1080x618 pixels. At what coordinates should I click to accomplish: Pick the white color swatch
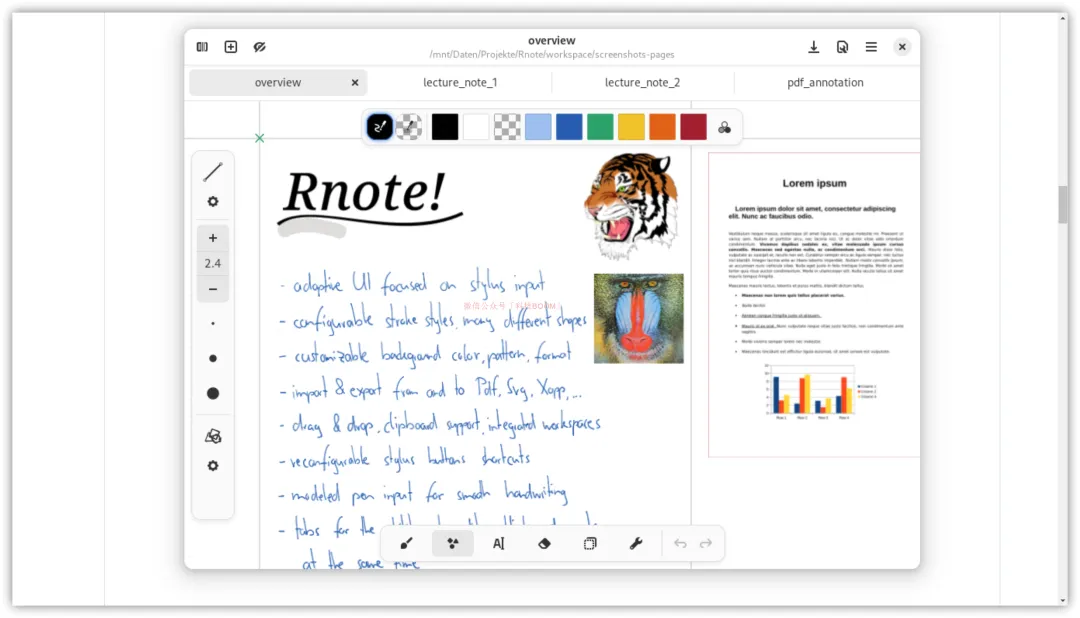pos(476,127)
